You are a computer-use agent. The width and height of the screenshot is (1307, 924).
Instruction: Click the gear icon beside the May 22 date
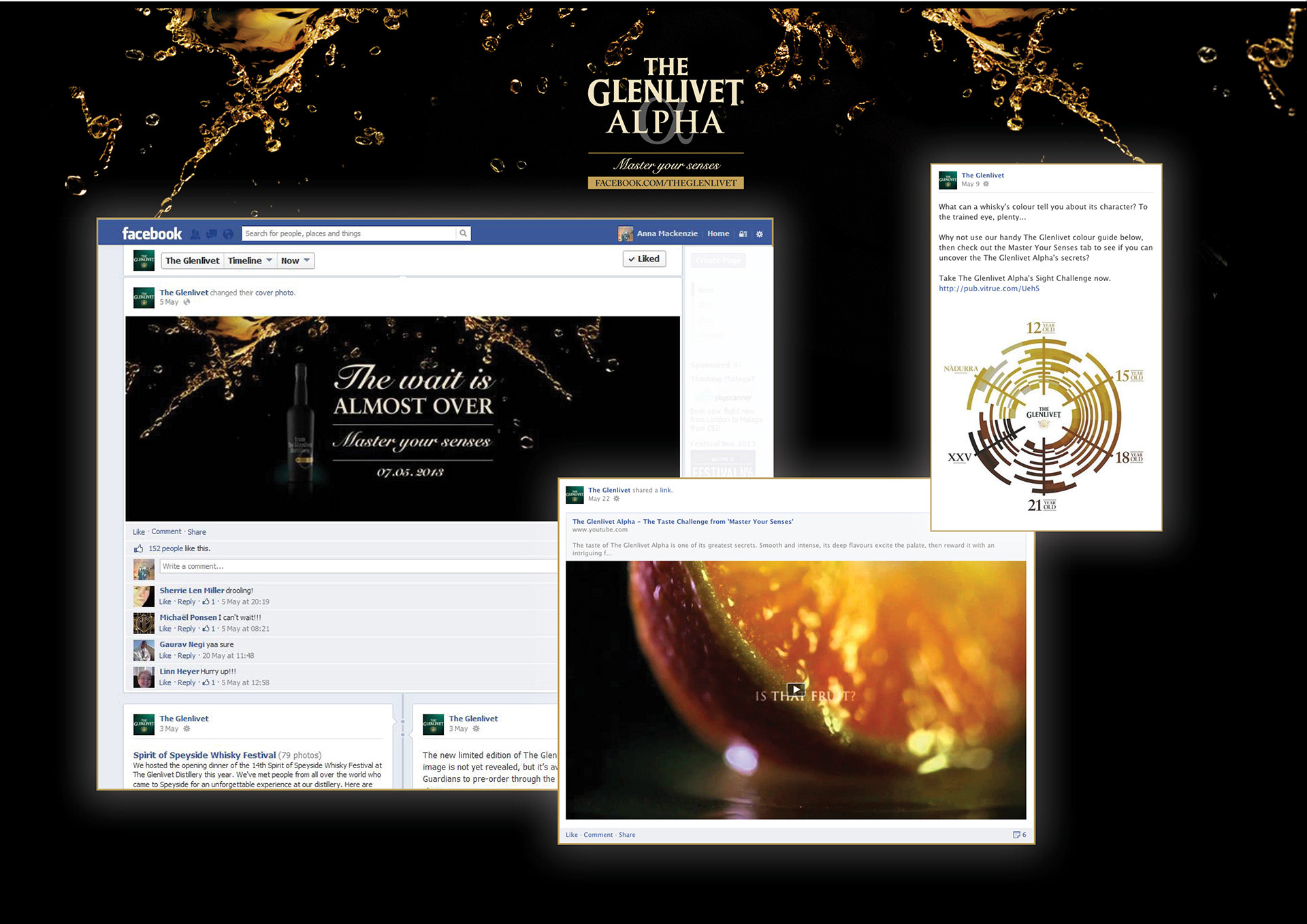[616, 499]
